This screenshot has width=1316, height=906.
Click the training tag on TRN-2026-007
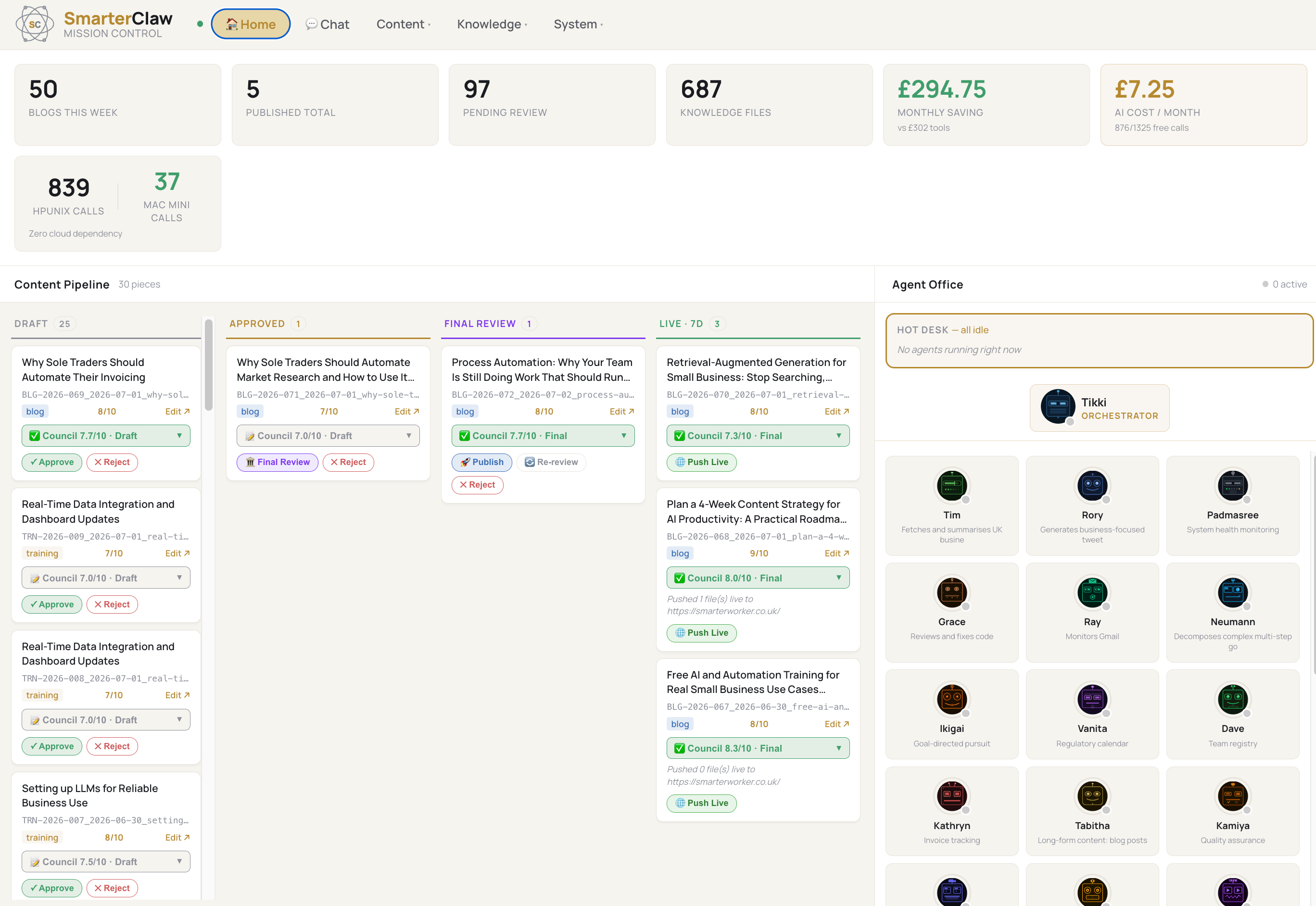(x=42, y=838)
